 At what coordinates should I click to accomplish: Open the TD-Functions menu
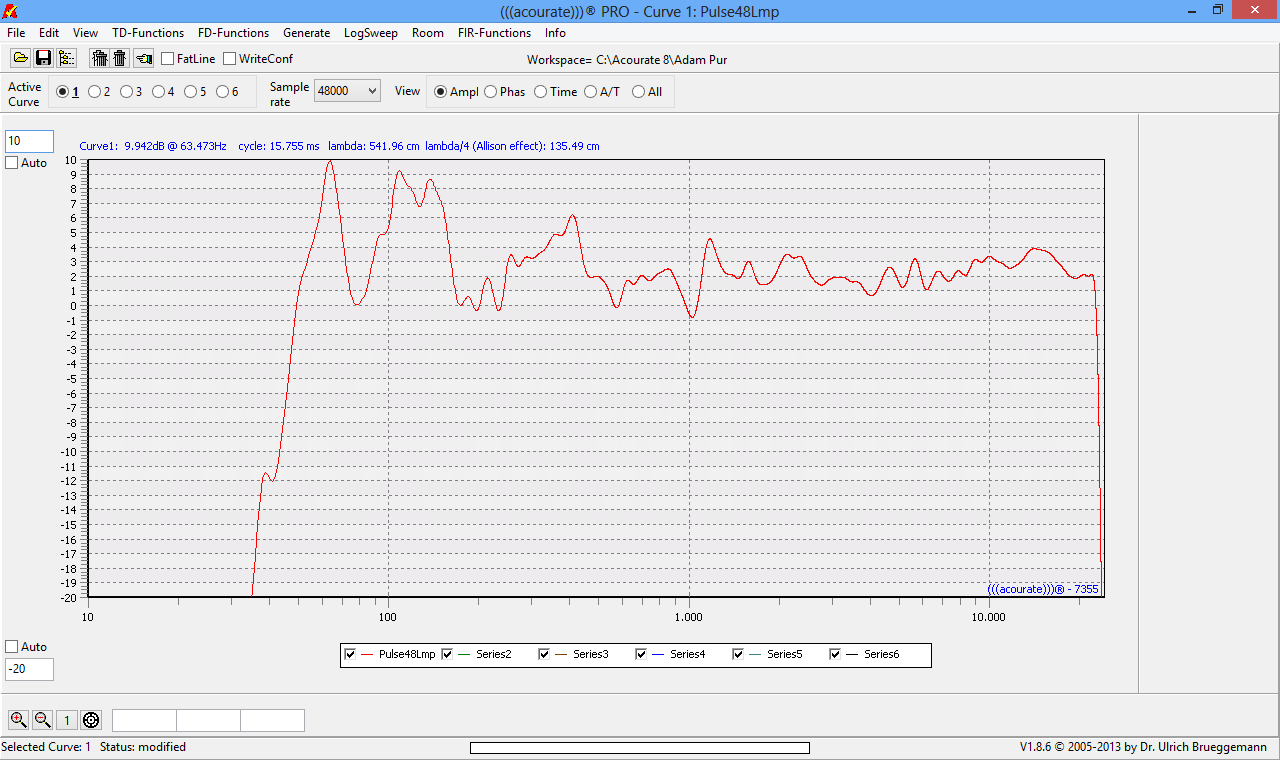pyautogui.click(x=148, y=33)
